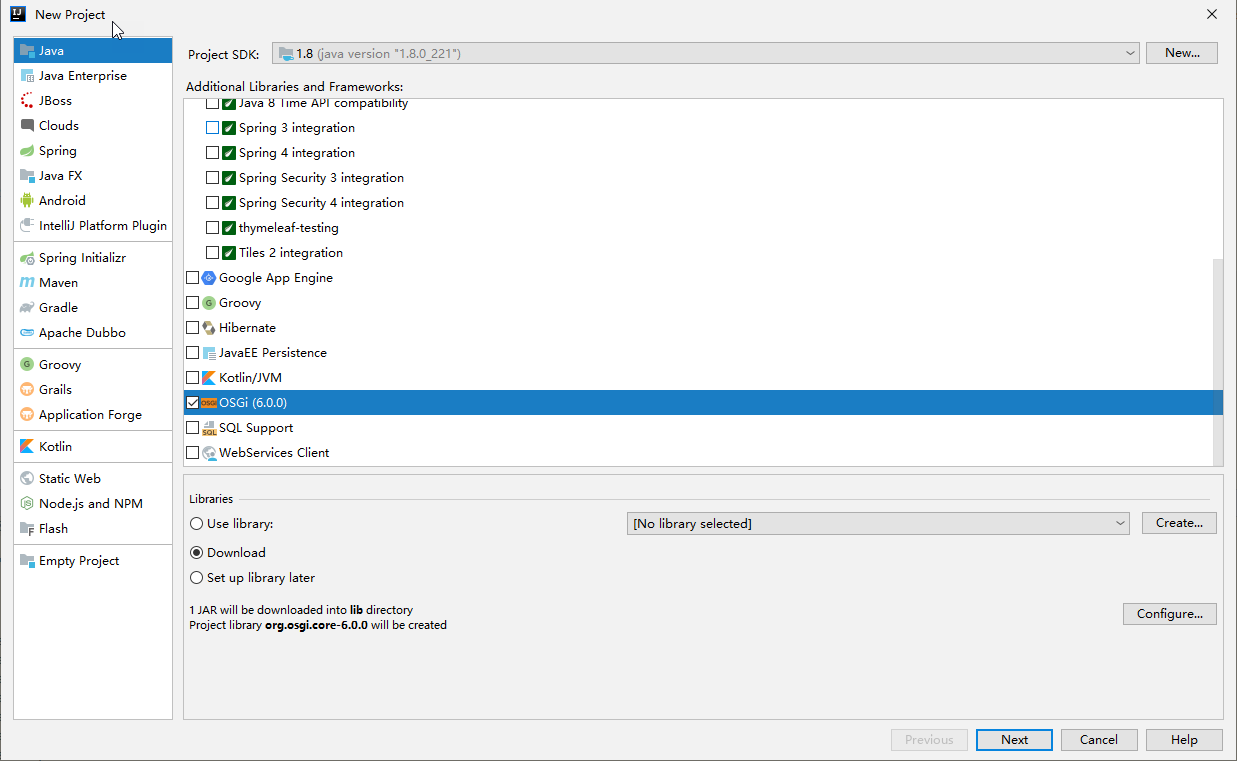Select the Empty Project icon
Screen dimensions: 1237x761
[27, 561]
